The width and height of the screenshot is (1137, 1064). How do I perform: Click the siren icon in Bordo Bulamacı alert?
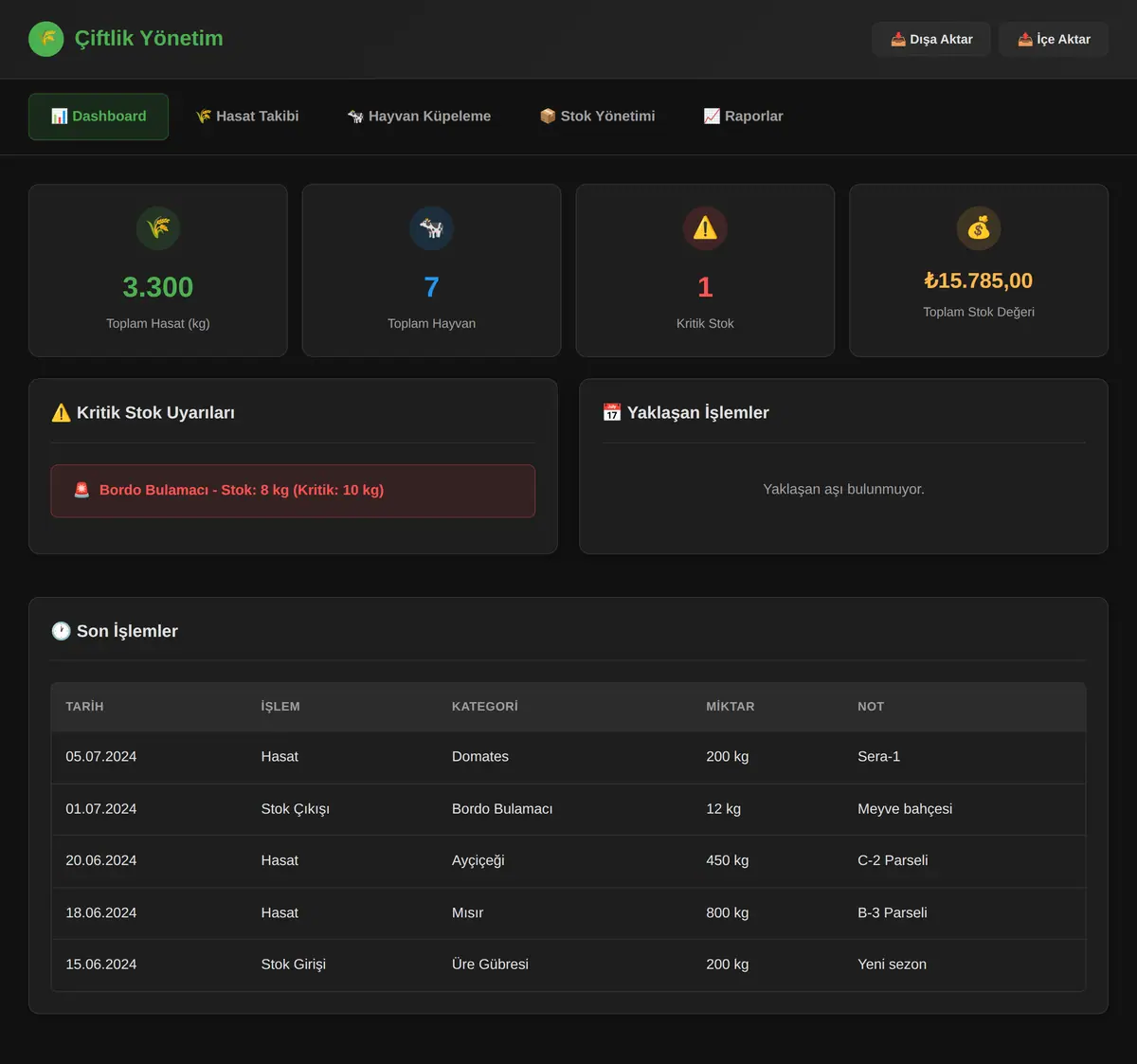[81, 490]
